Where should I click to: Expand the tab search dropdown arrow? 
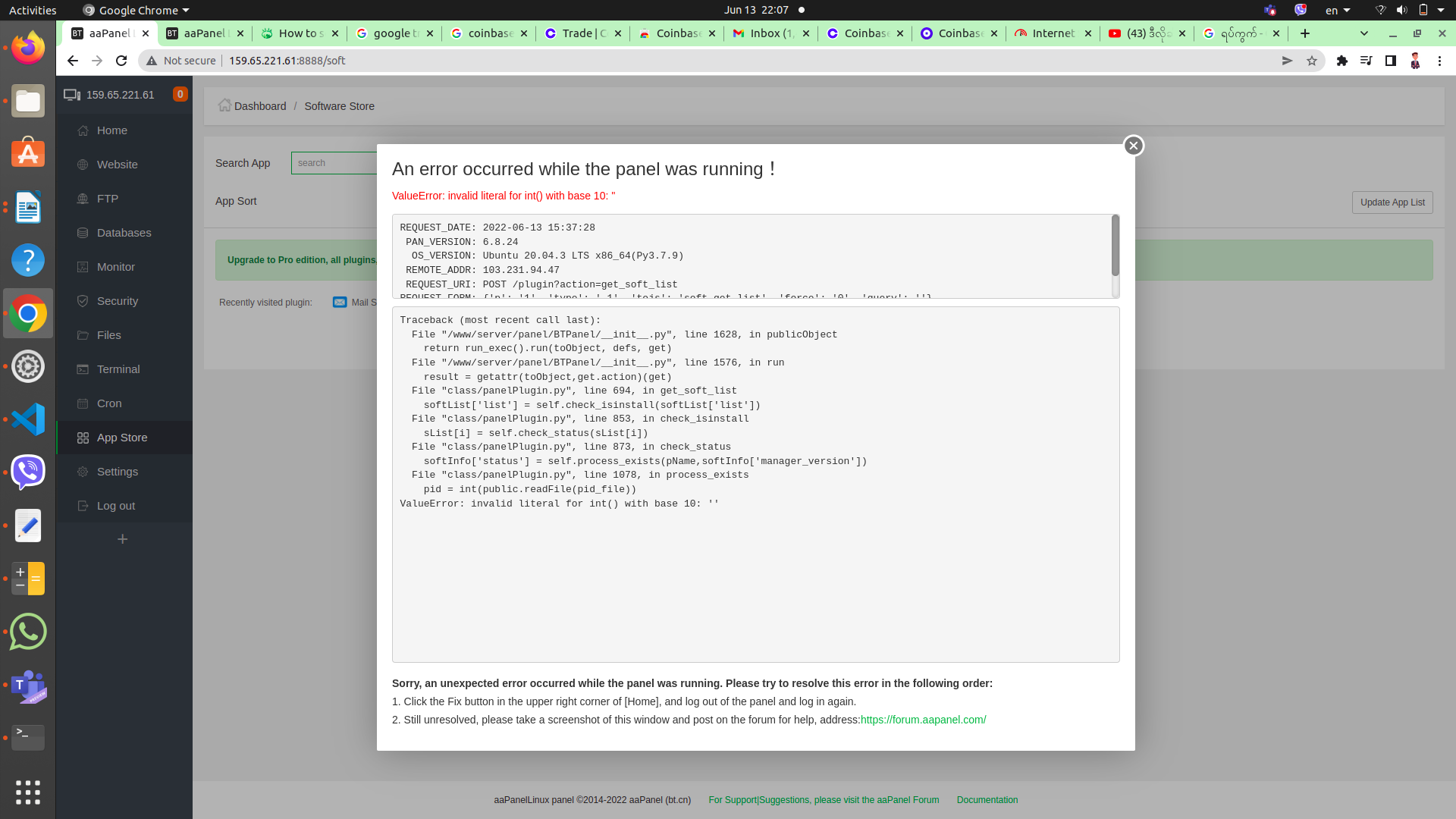tap(1363, 33)
